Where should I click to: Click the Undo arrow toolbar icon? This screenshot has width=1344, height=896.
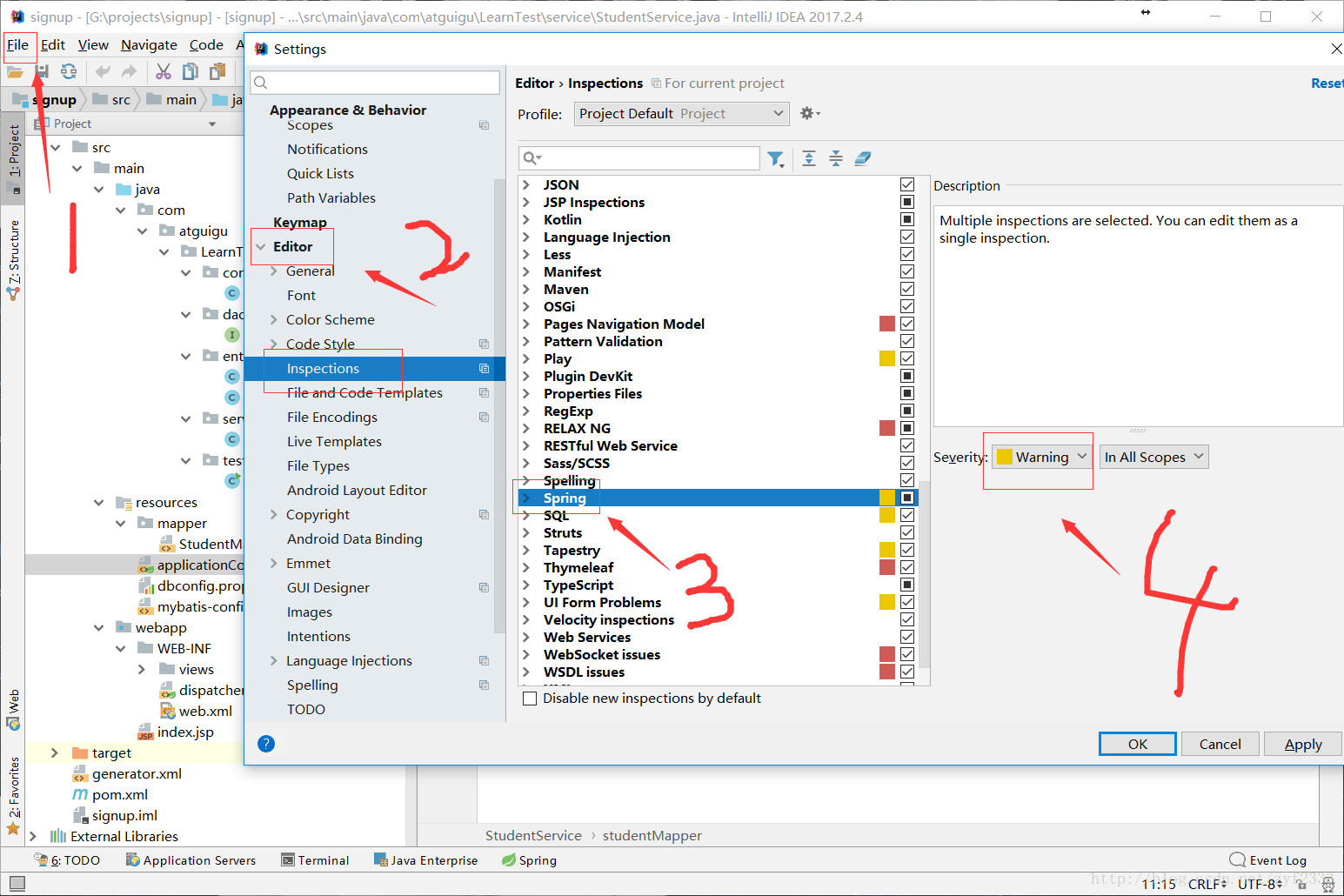click(x=103, y=71)
